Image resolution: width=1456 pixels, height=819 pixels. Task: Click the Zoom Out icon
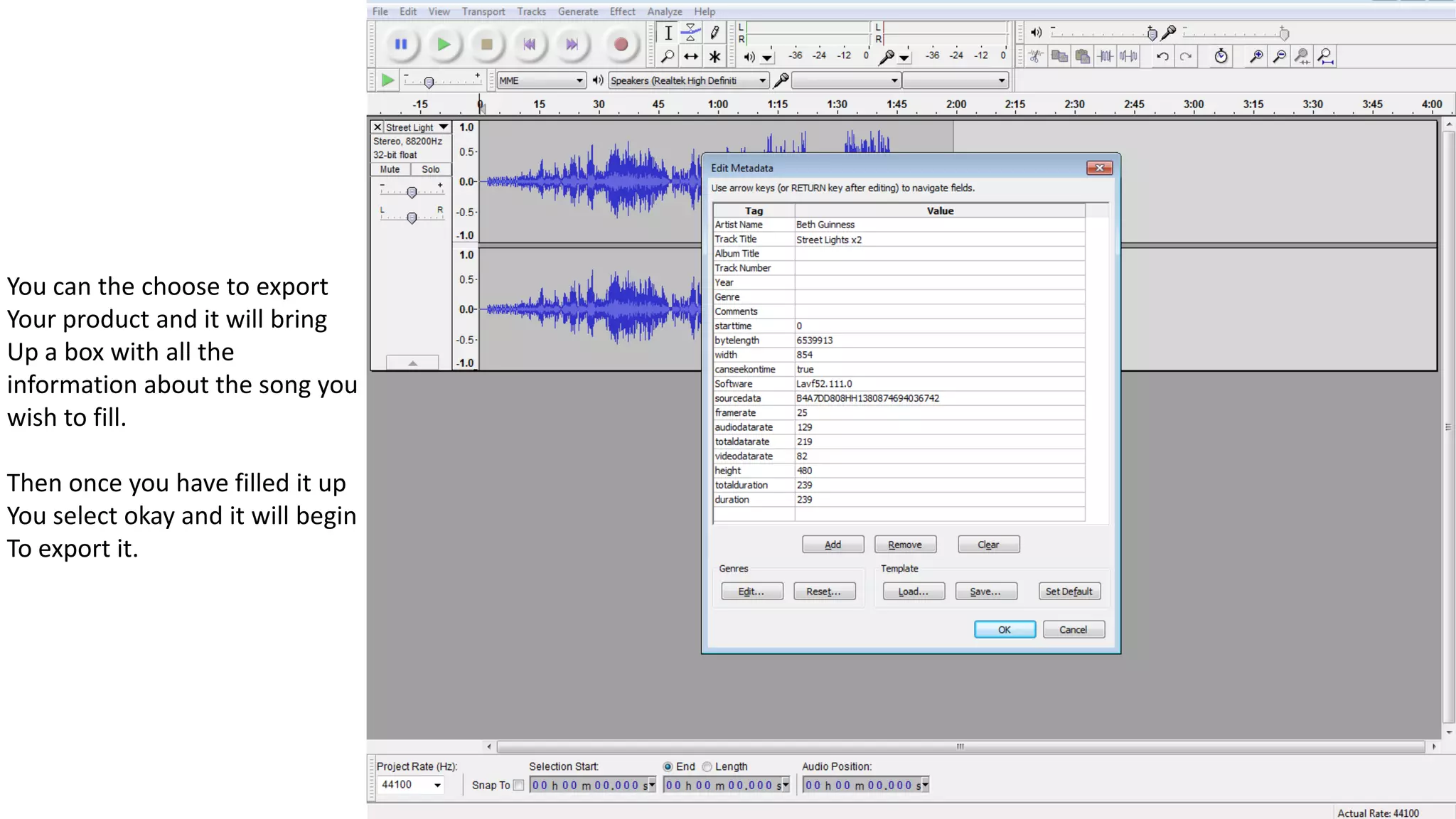(x=1279, y=56)
